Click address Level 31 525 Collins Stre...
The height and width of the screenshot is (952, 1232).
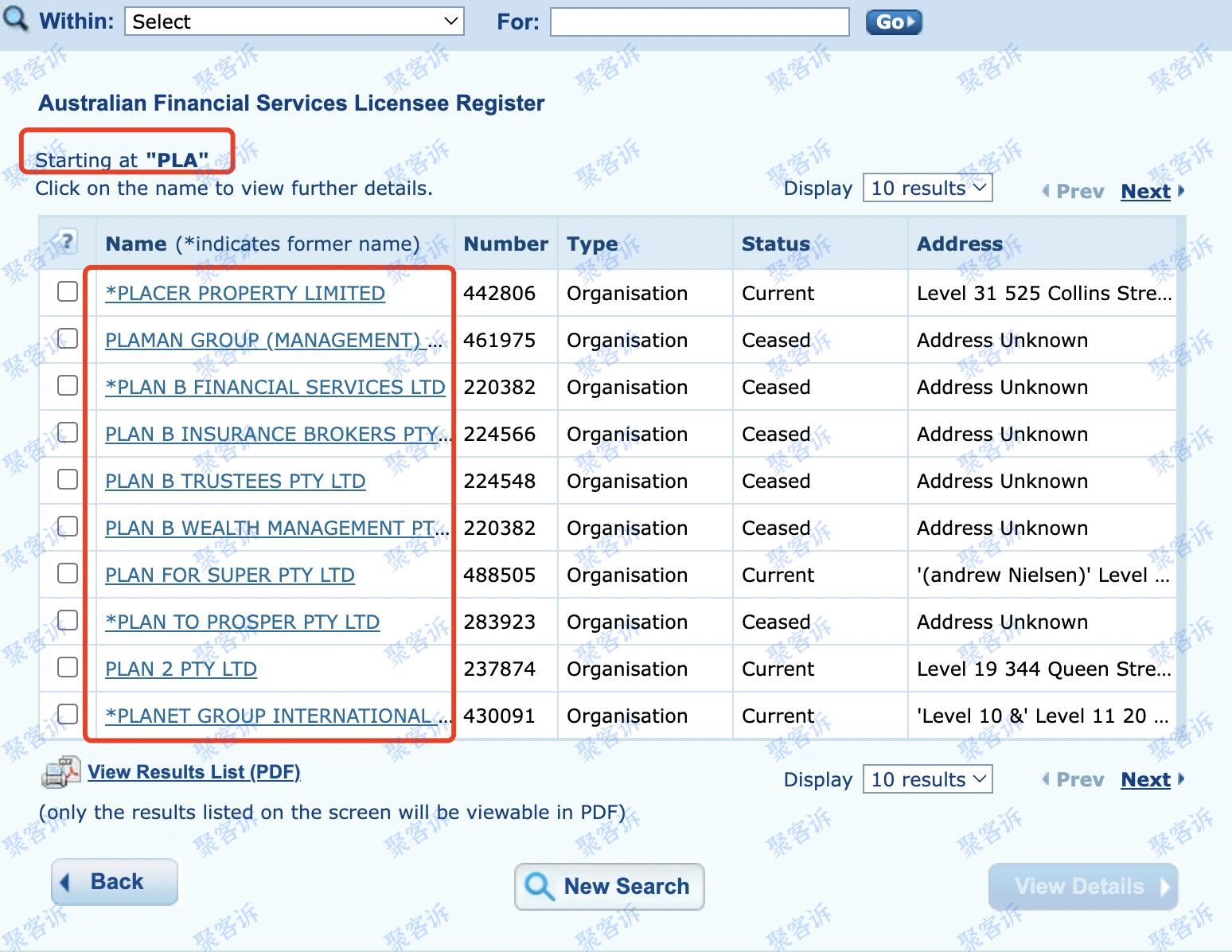tap(1044, 293)
